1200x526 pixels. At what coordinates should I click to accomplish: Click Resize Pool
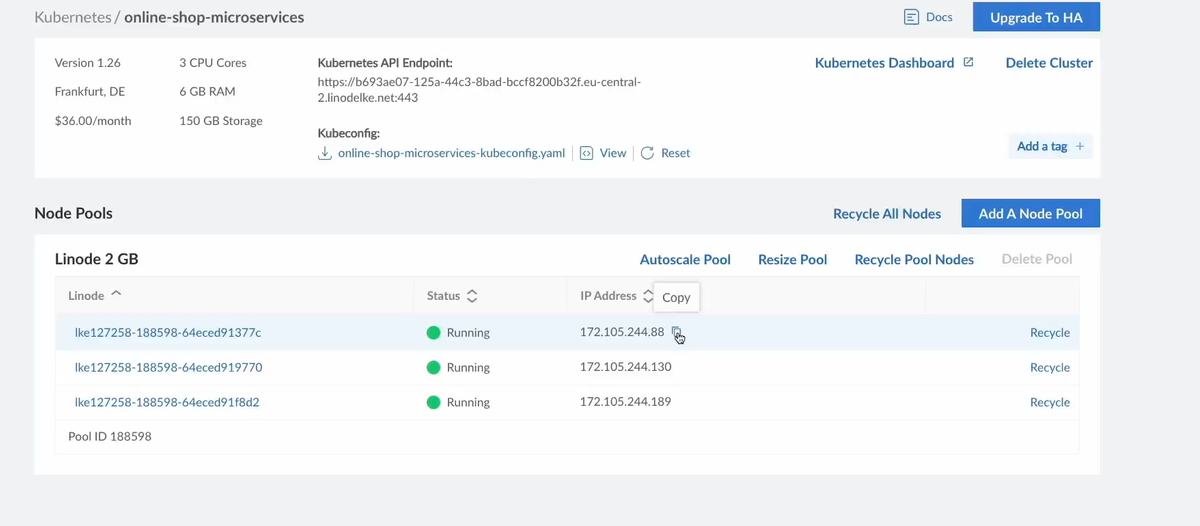(x=792, y=259)
